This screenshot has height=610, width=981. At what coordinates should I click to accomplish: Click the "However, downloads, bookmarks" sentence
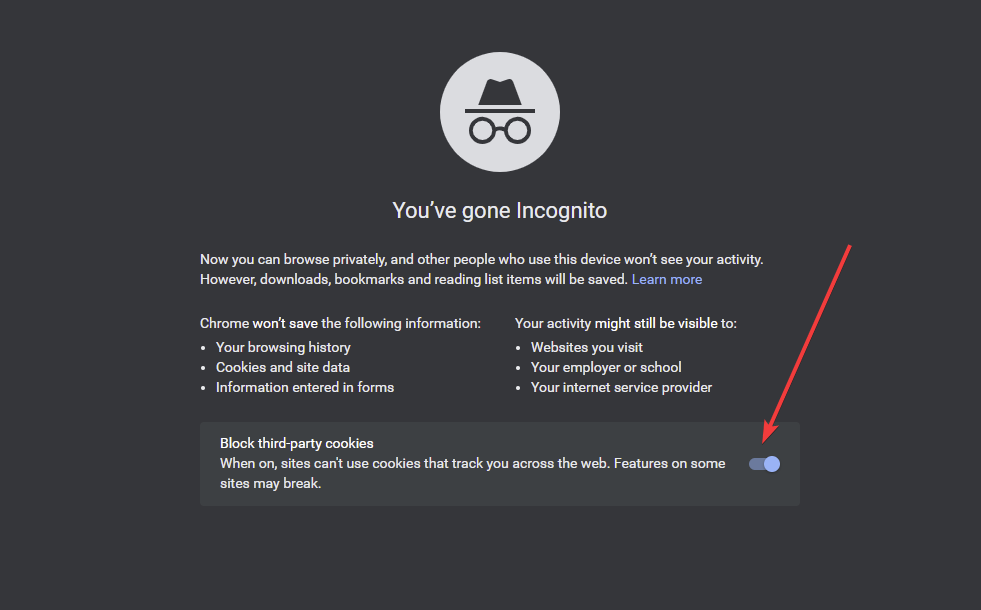(413, 279)
